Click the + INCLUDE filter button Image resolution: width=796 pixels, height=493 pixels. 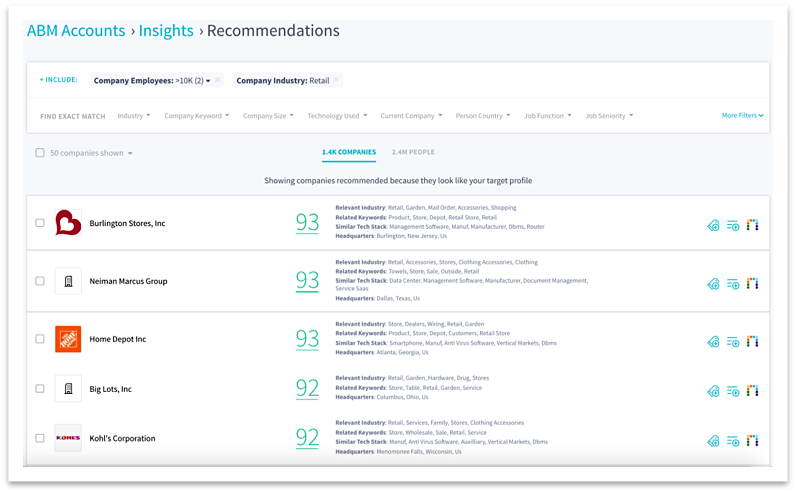coord(59,80)
